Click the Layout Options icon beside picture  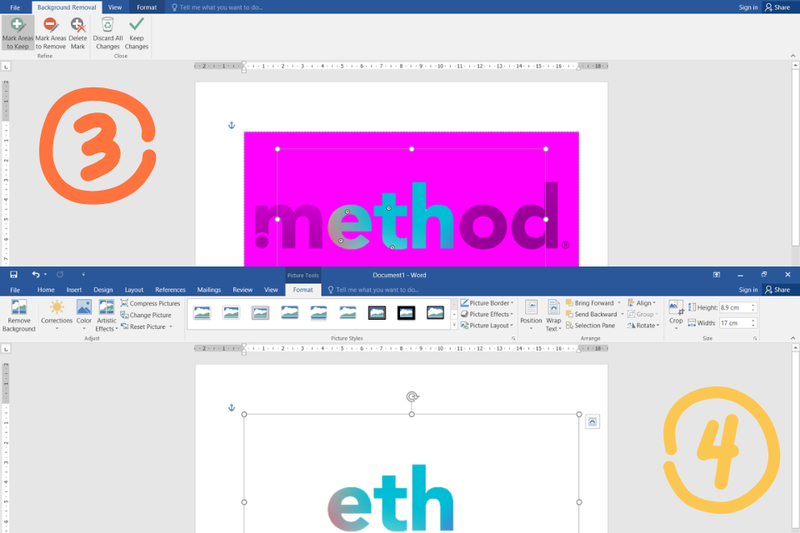coord(592,422)
